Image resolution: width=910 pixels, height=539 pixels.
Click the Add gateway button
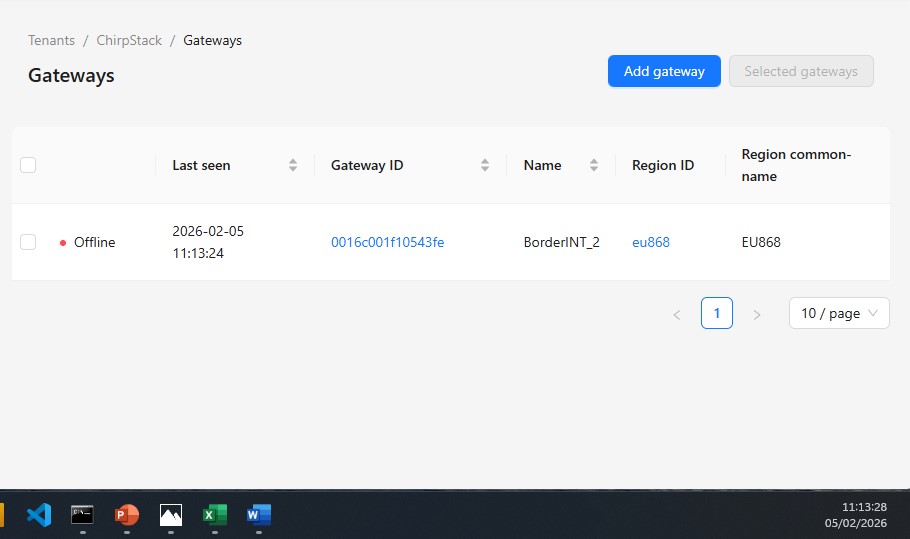click(x=664, y=71)
